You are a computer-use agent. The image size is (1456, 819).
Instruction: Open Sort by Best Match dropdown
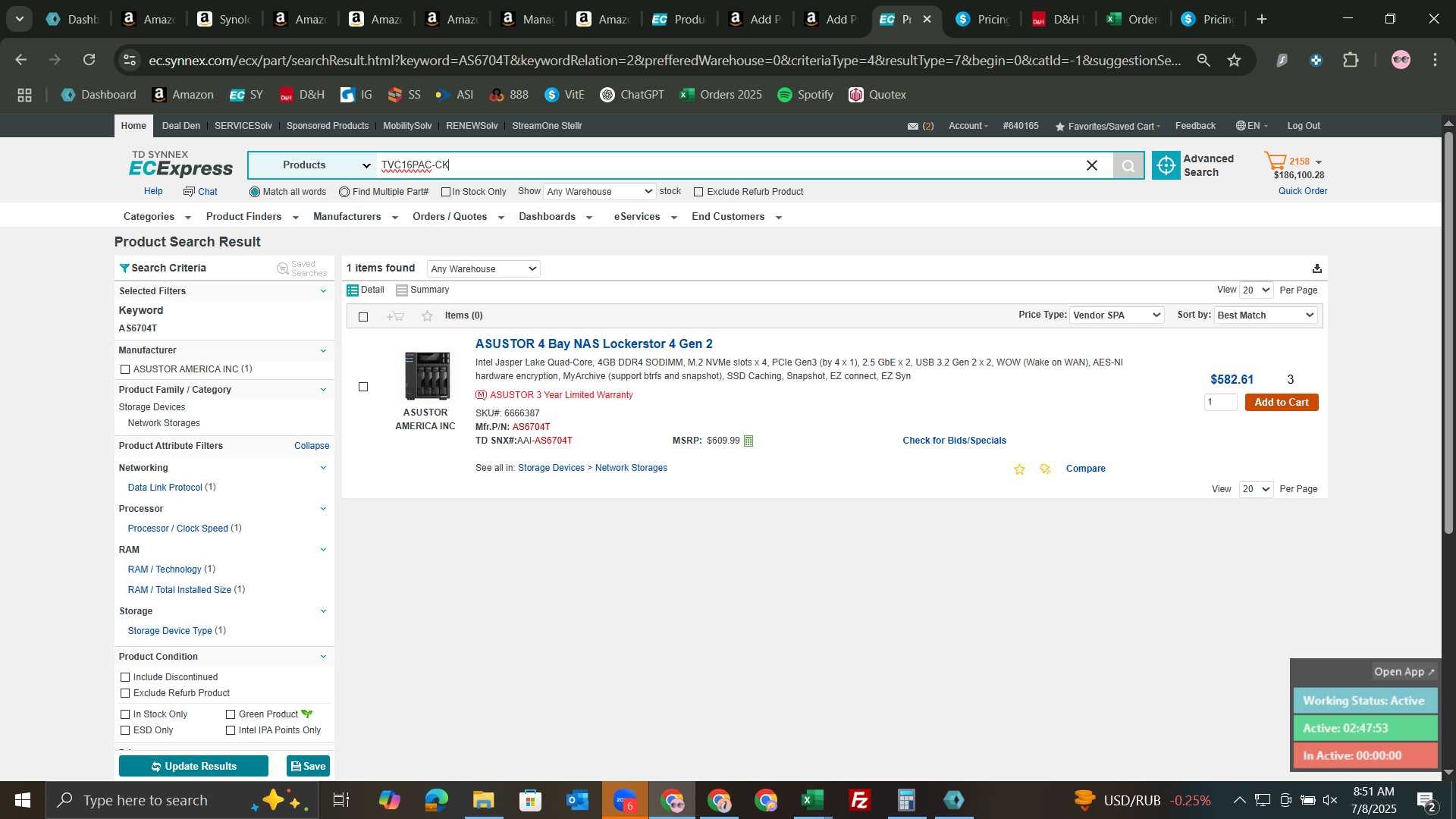coord(1266,315)
